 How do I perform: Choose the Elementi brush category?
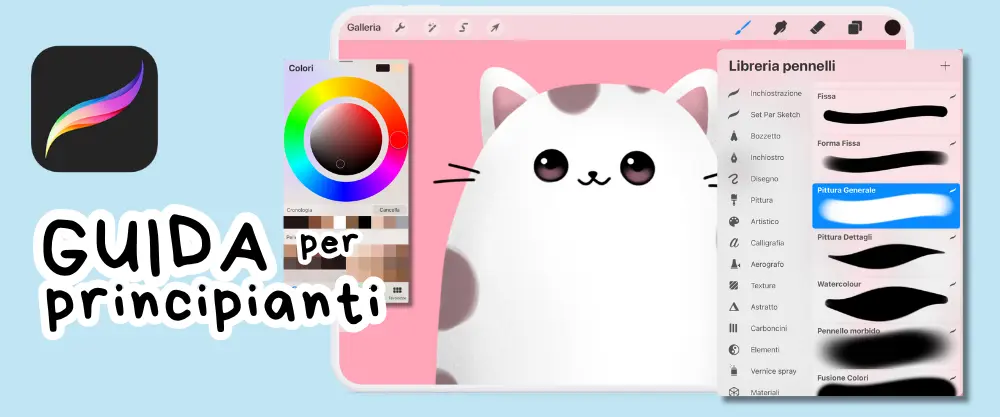[x=755, y=349]
